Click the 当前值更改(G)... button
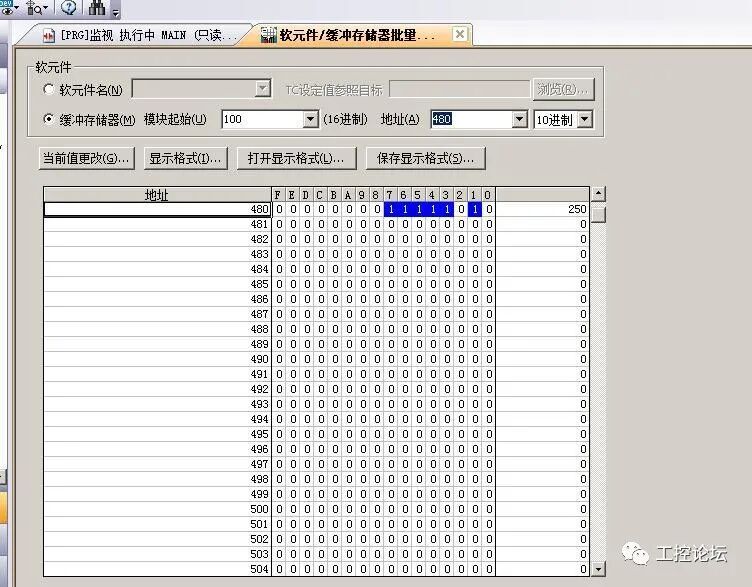 tap(87, 158)
